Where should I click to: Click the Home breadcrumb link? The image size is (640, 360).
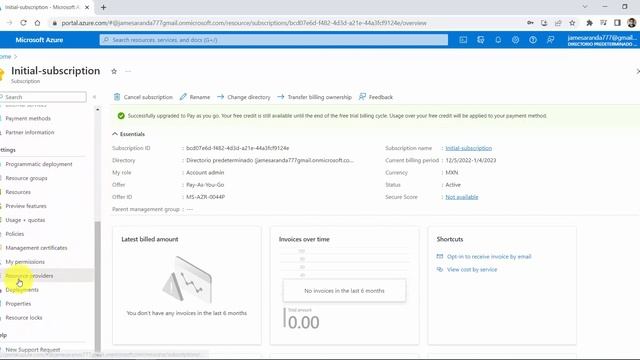coord(5,56)
